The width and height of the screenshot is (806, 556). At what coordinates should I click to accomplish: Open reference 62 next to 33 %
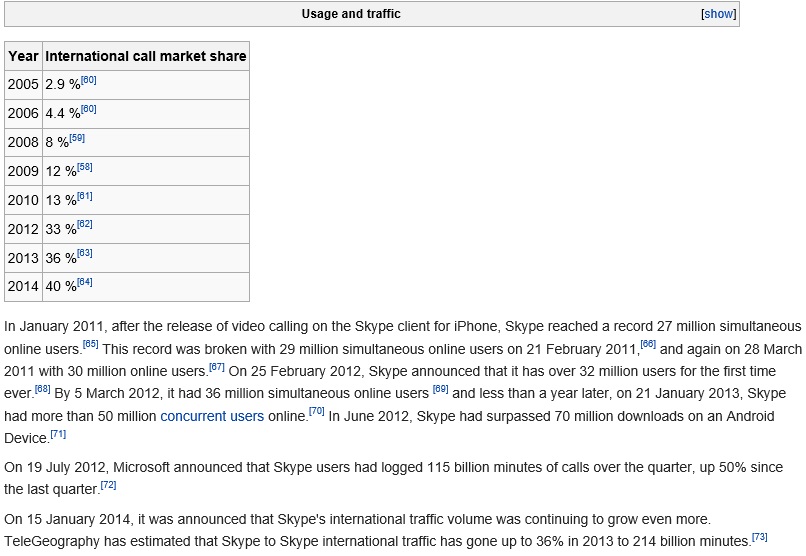tap(85, 224)
